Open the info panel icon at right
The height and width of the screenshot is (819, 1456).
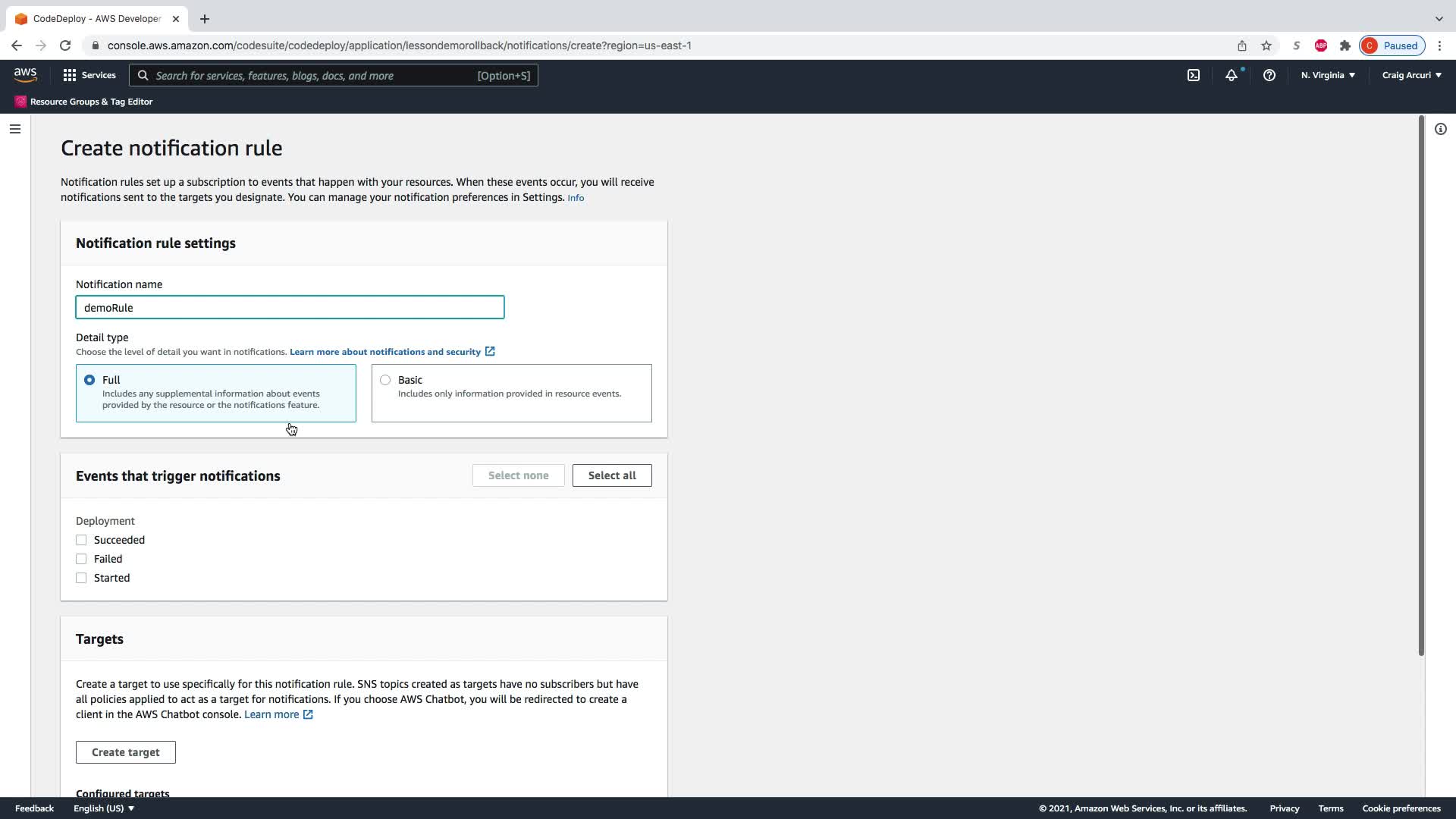[1441, 129]
